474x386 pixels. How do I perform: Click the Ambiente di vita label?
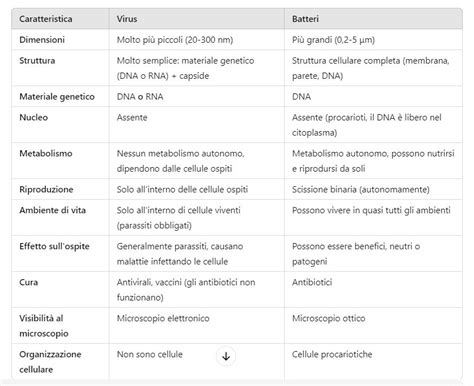coord(53,210)
